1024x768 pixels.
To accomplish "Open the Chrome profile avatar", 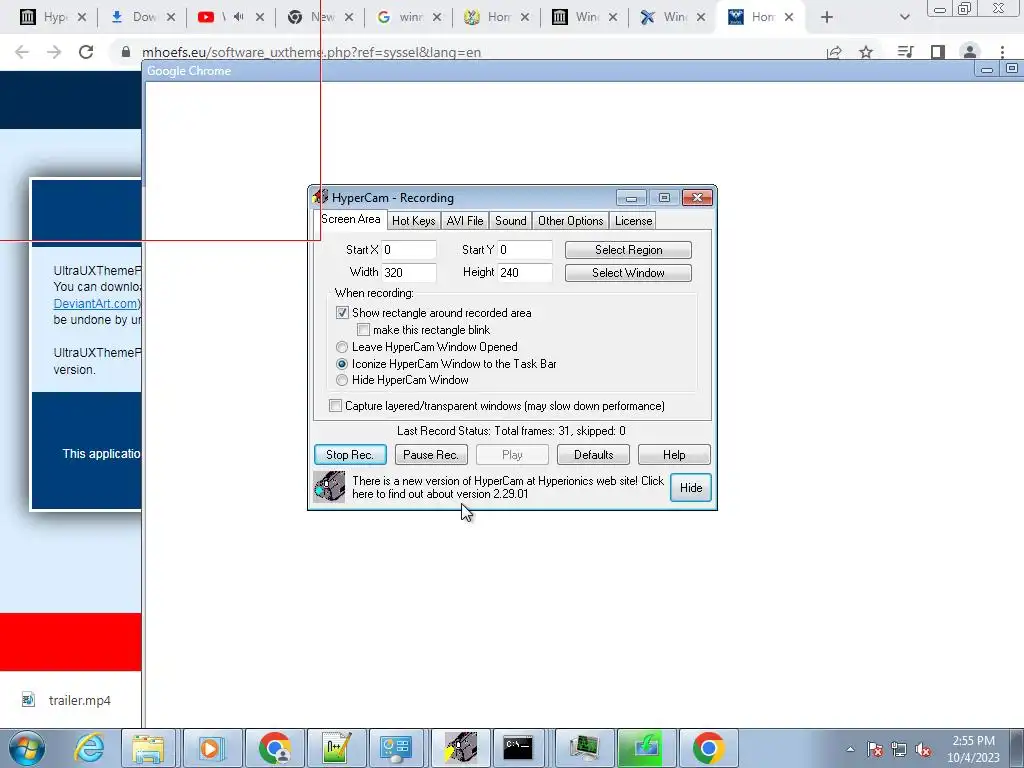I will coord(970,52).
